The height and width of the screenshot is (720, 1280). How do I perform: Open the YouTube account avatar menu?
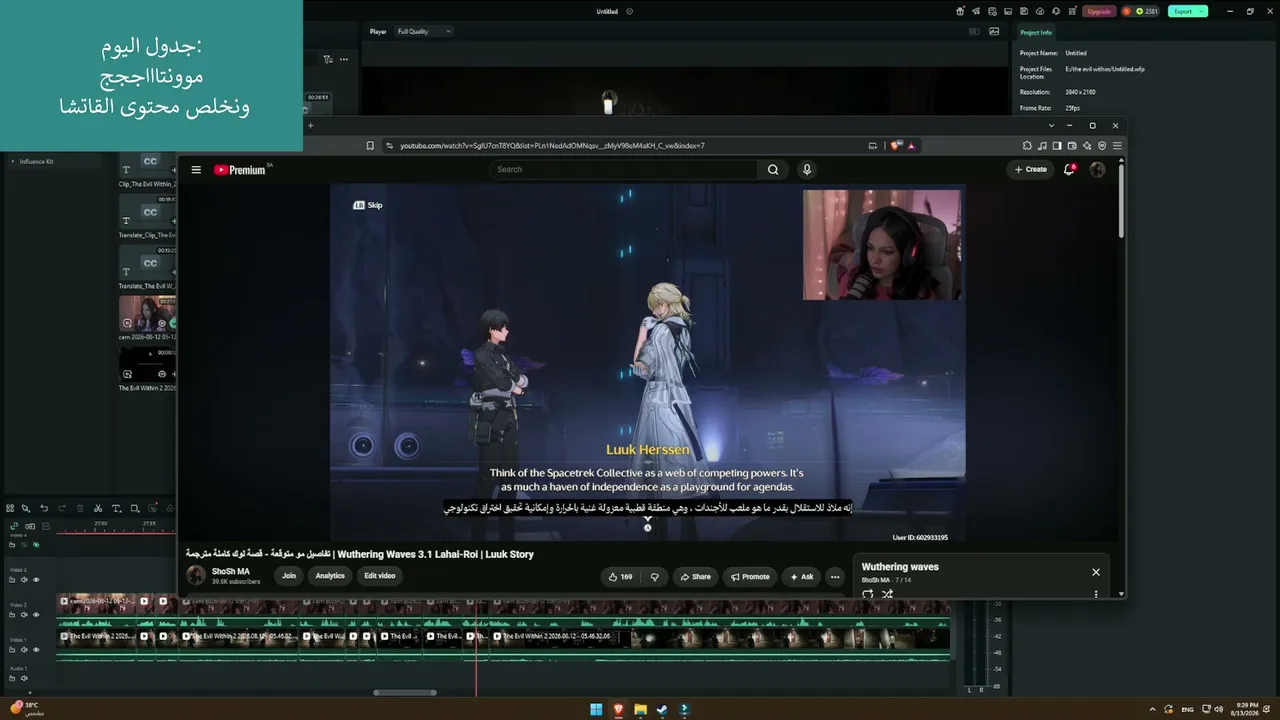pyautogui.click(x=1097, y=170)
